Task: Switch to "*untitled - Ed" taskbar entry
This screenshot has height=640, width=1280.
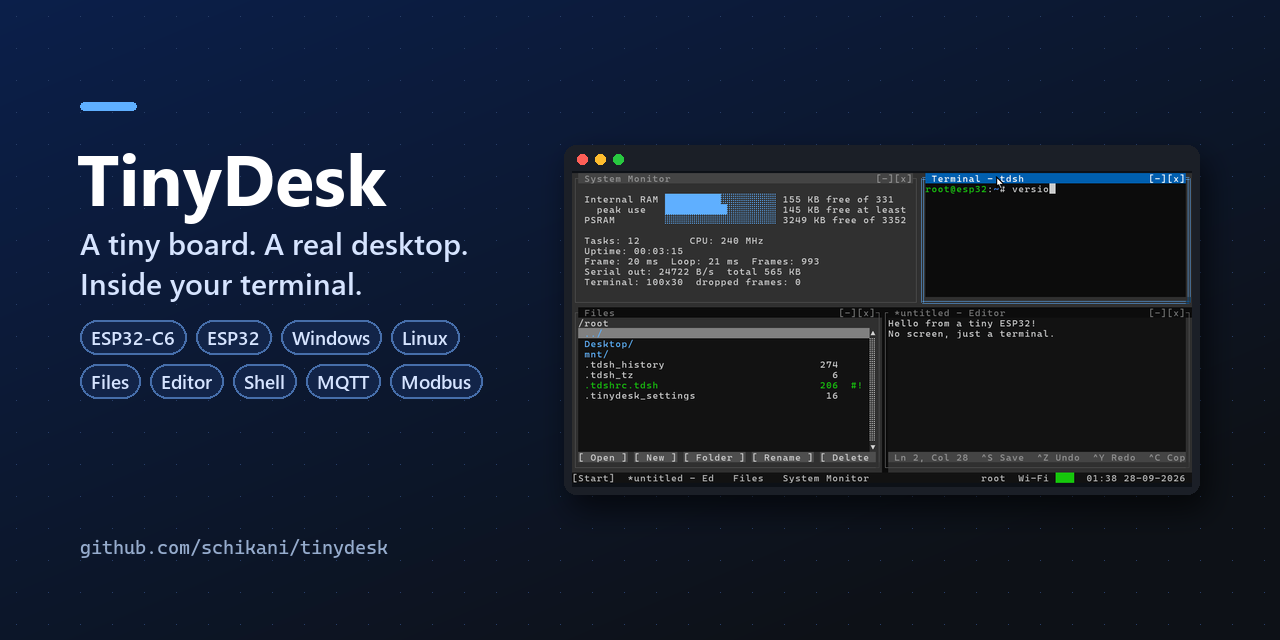Action: coord(670,478)
